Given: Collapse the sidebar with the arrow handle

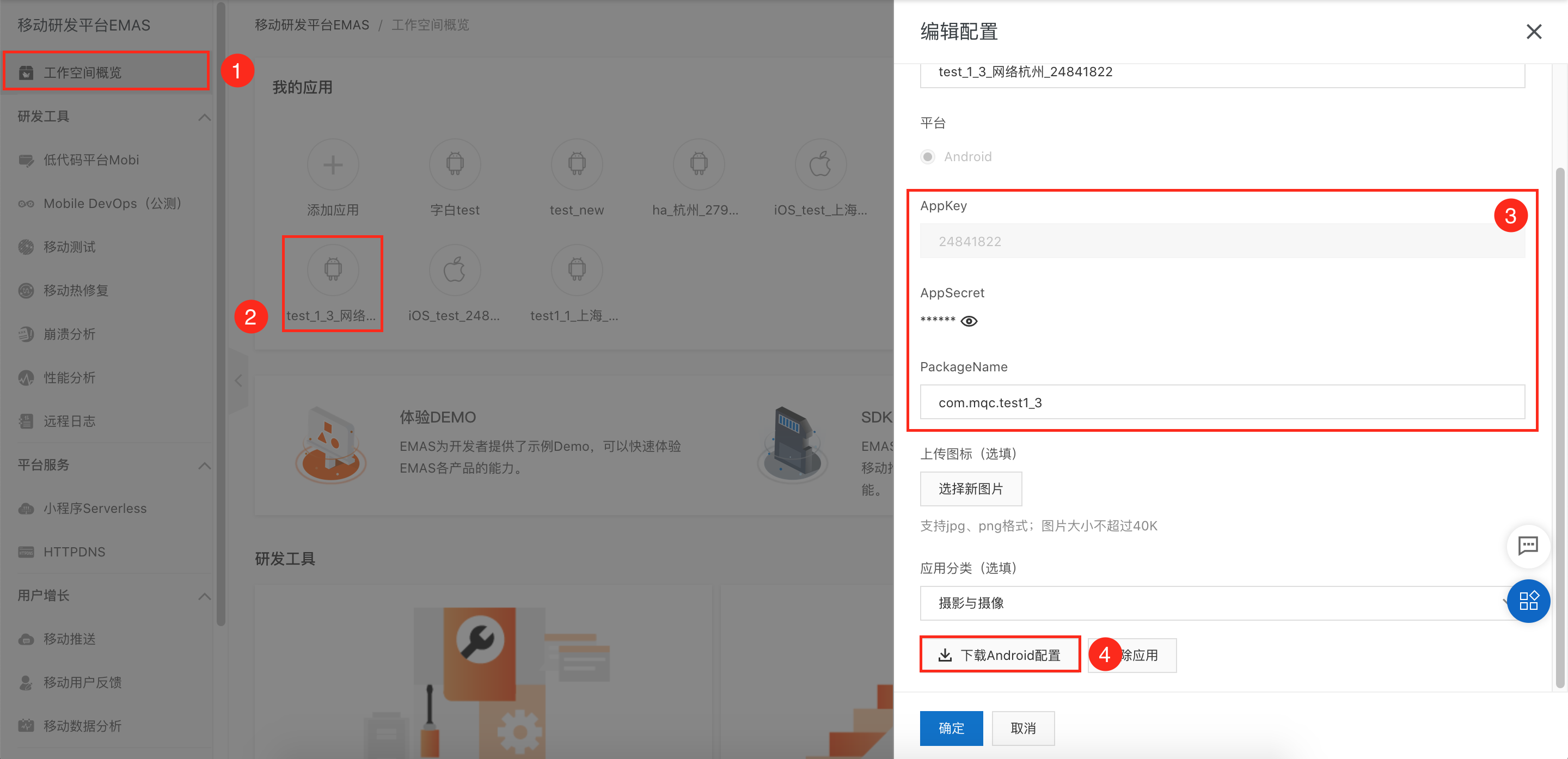Looking at the screenshot, I should coord(238,381).
